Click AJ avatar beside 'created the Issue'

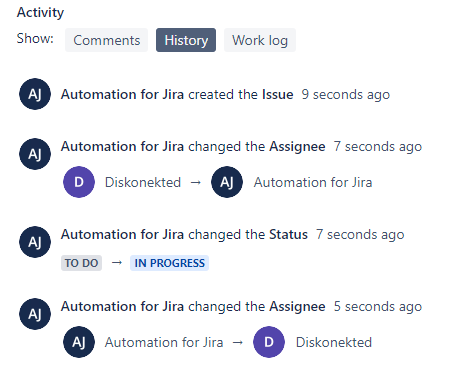(35, 94)
